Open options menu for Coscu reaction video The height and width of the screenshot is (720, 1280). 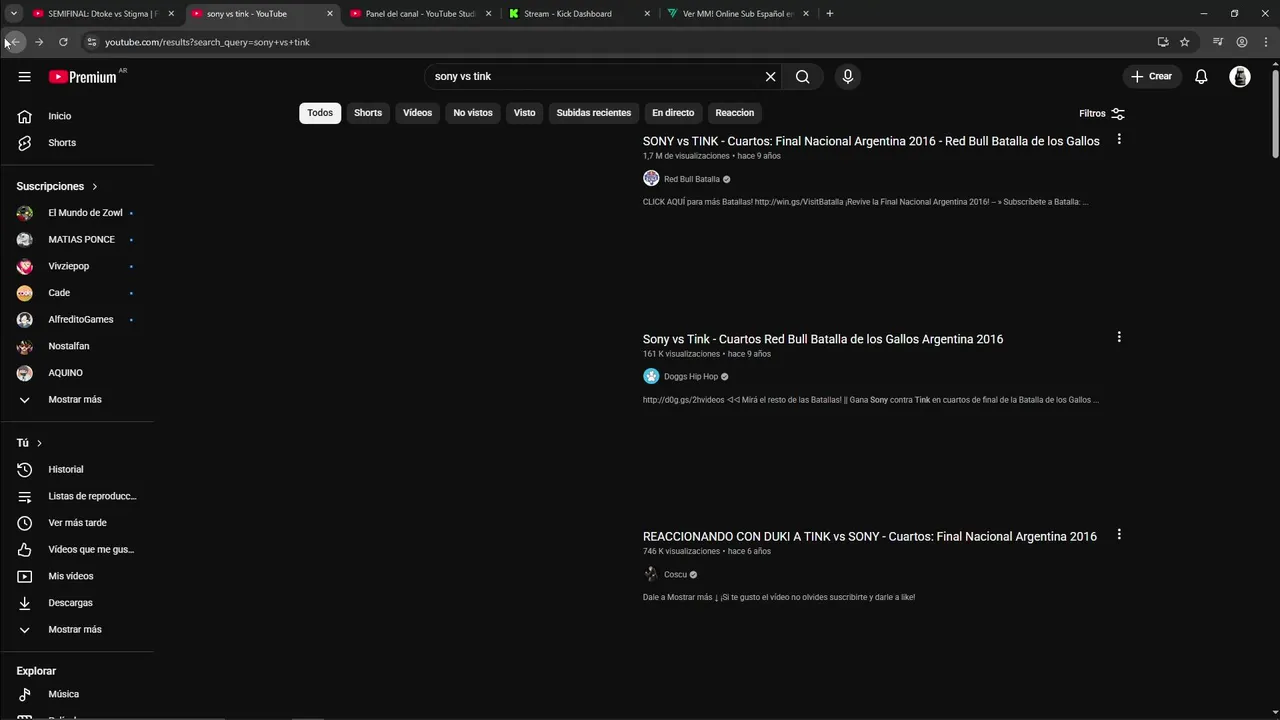tap(1119, 535)
